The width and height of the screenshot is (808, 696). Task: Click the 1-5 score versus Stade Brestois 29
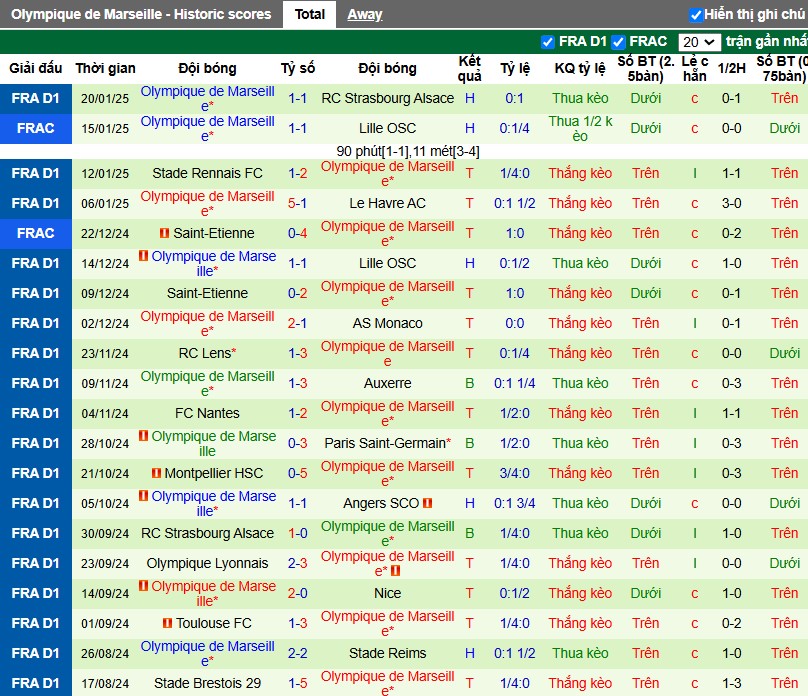pos(297,683)
